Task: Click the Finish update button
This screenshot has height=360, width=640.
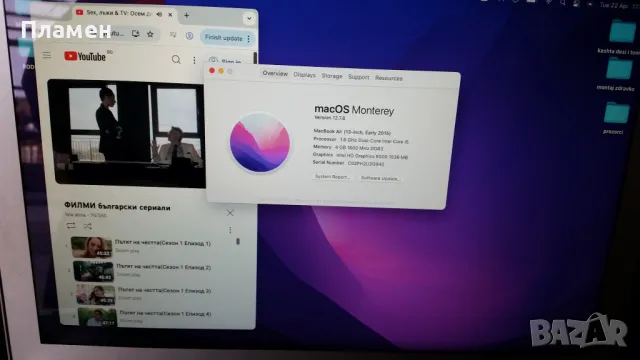Action: (223, 38)
